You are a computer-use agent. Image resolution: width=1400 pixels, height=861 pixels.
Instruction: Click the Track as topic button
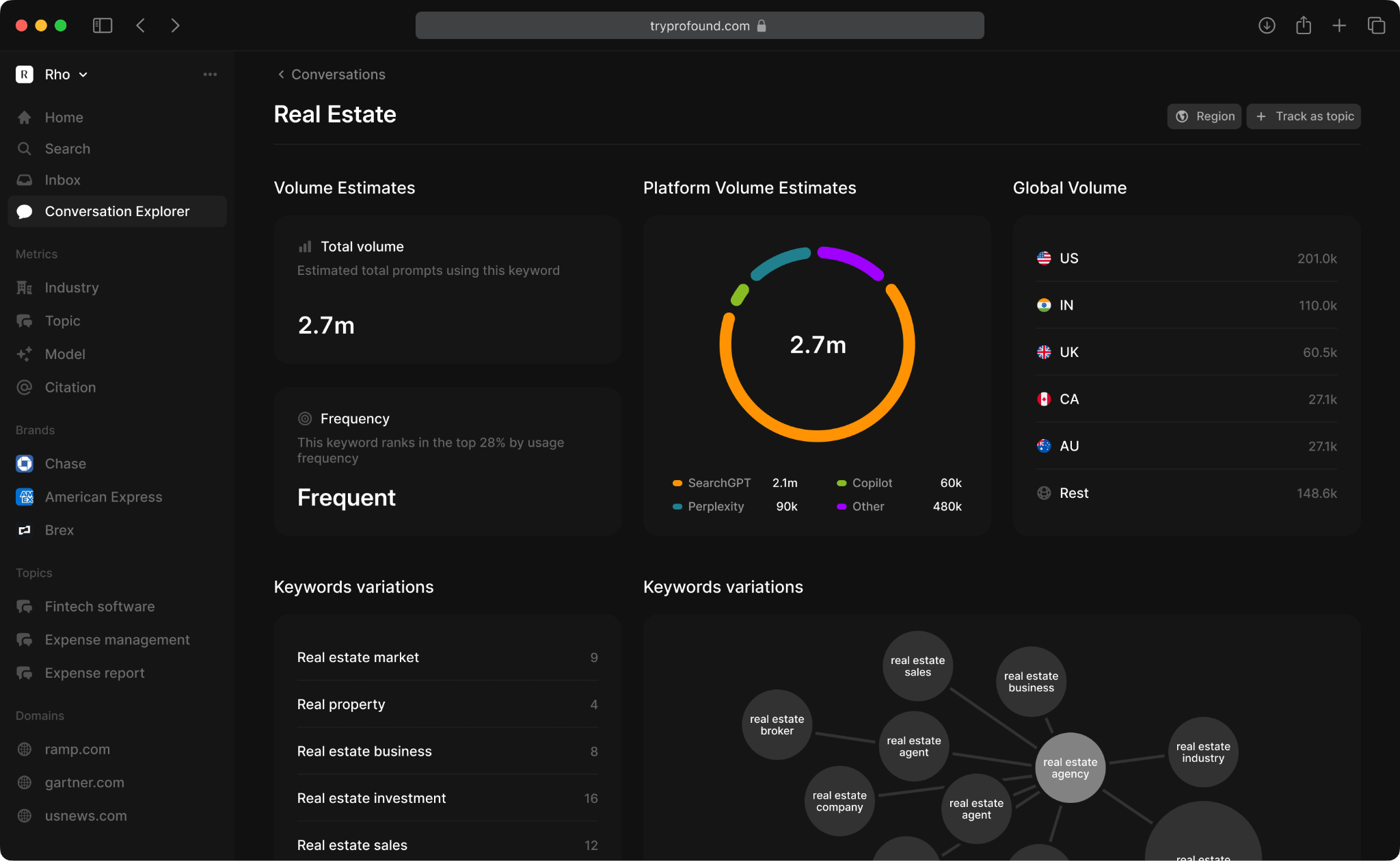pos(1303,116)
